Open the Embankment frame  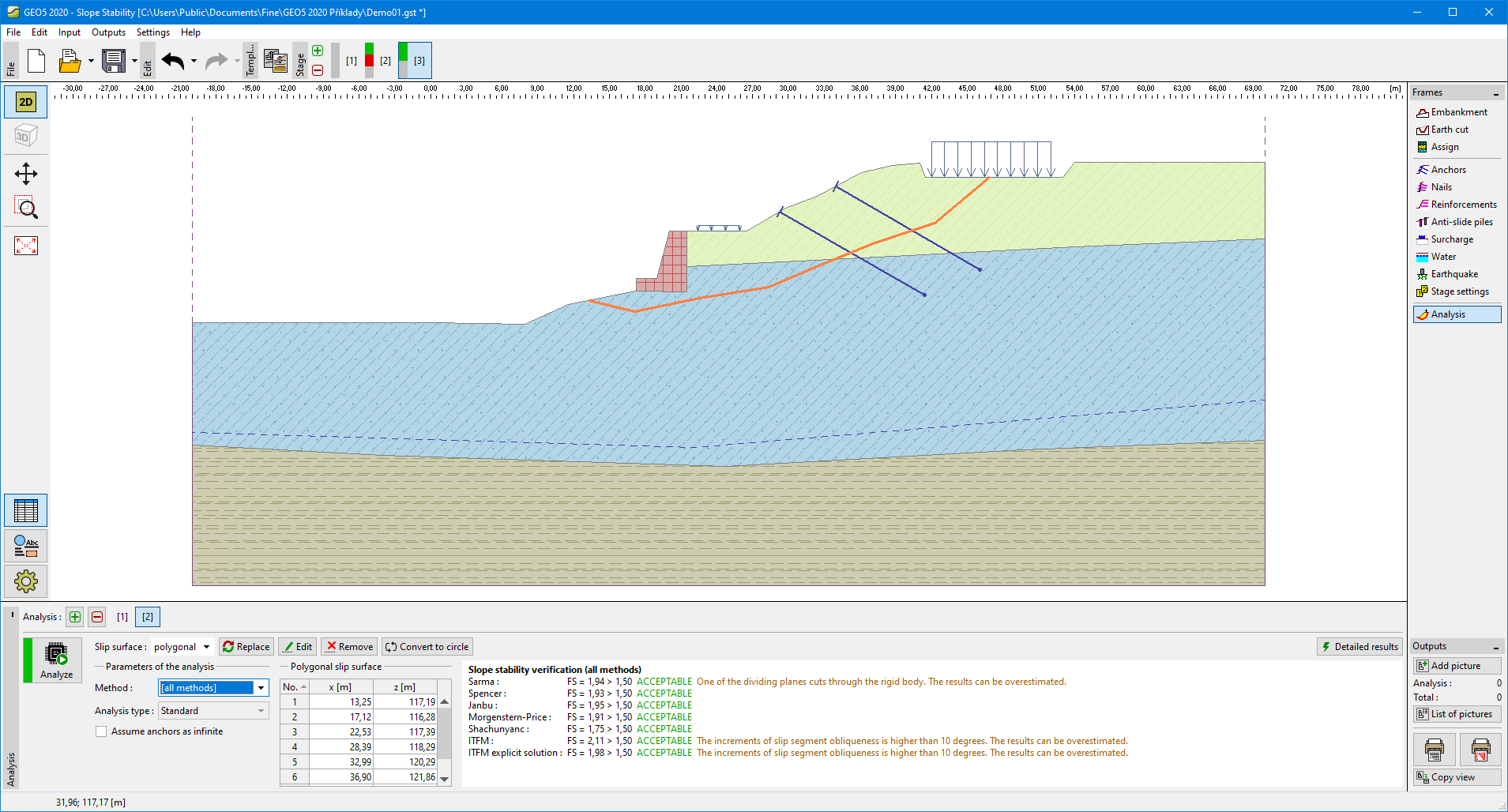[x=1457, y=112]
